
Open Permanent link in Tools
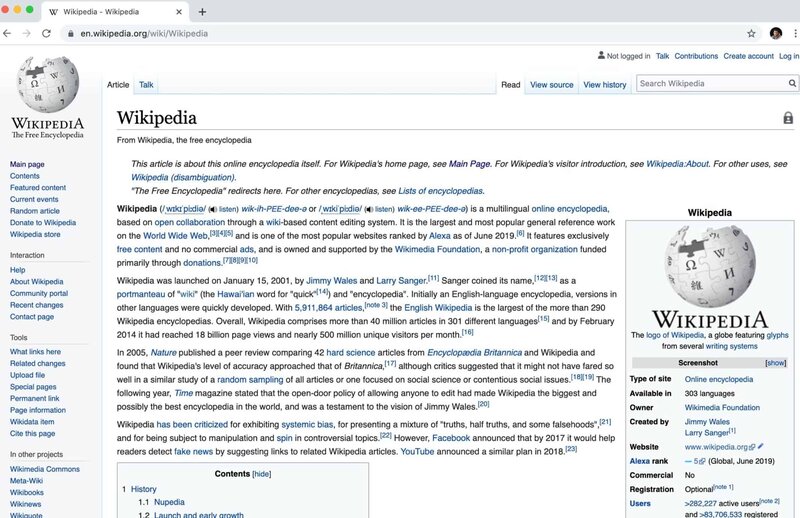click(x=35, y=399)
